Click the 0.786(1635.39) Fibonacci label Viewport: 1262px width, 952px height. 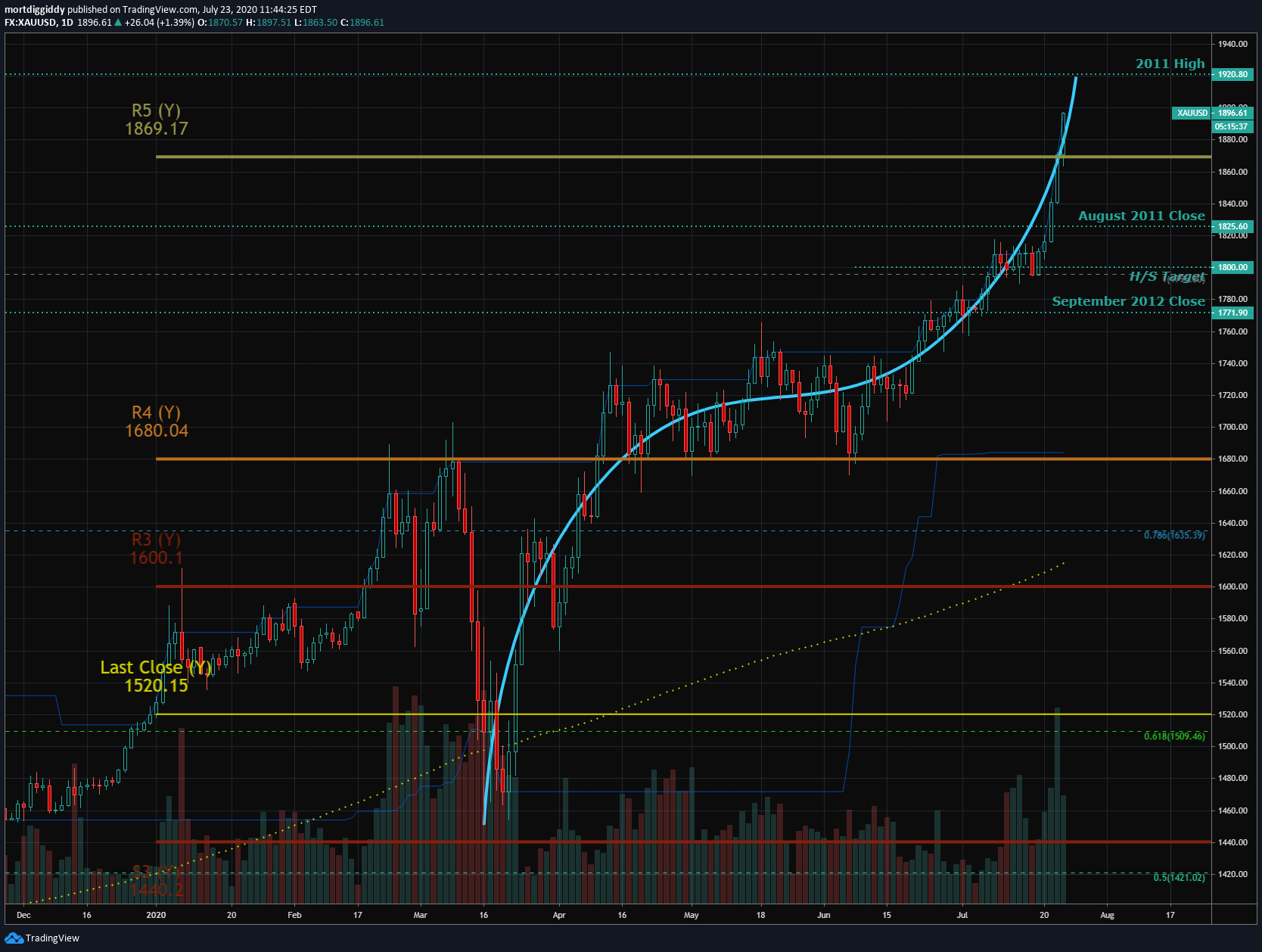[x=1174, y=535]
